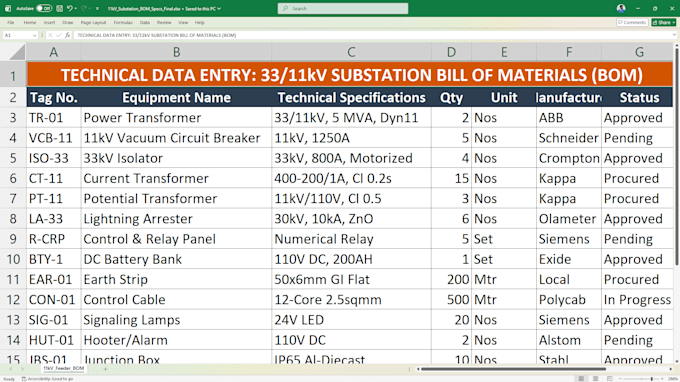Click the Insert Function fx icon
680x382 pixels.
point(67,35)
